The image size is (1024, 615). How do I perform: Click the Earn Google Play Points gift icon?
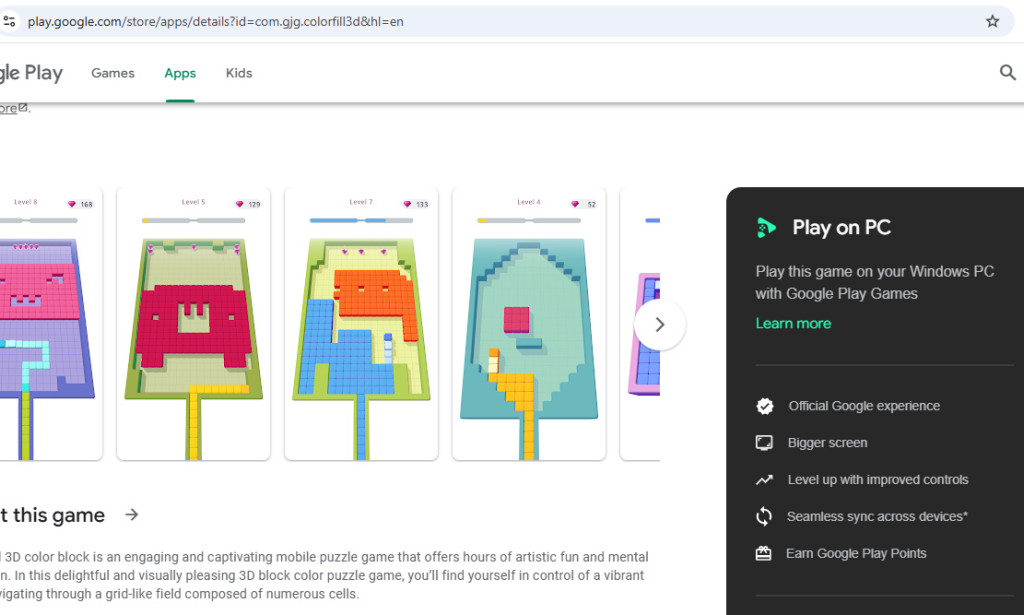[x=765, y=552]
